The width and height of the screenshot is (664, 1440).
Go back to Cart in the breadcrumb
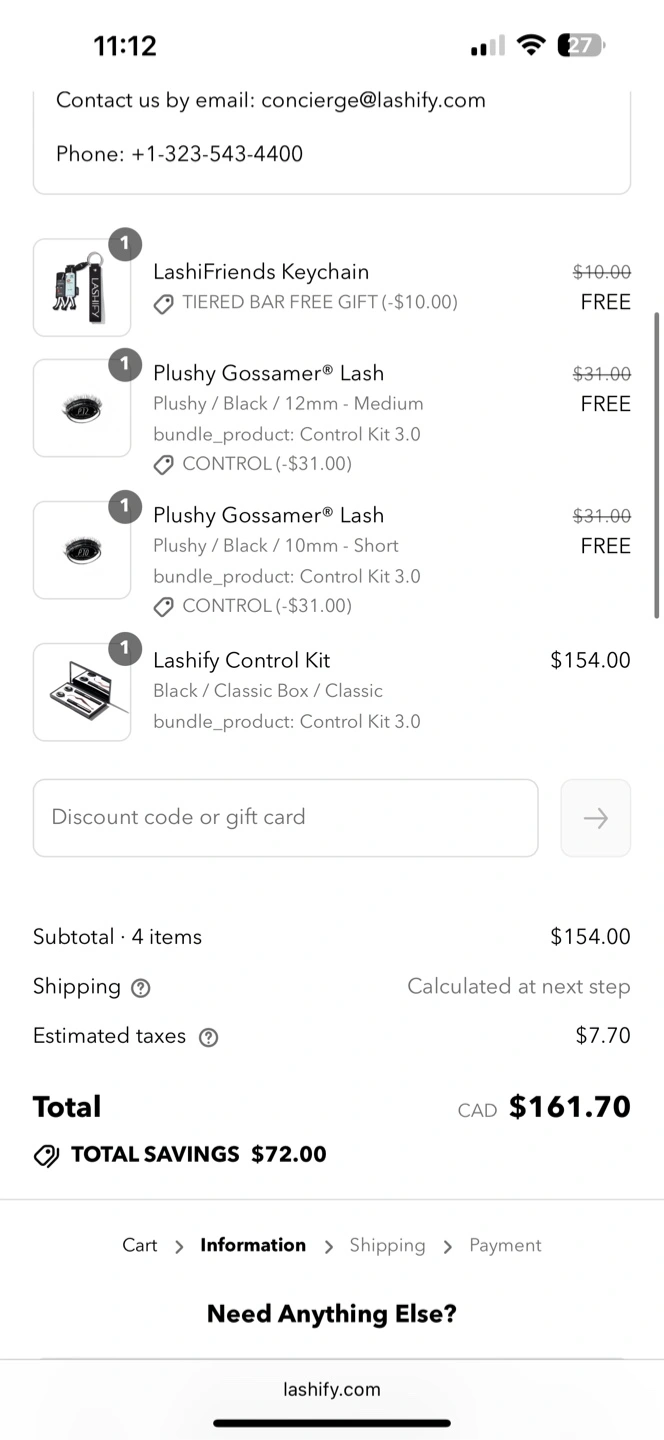139,1245
